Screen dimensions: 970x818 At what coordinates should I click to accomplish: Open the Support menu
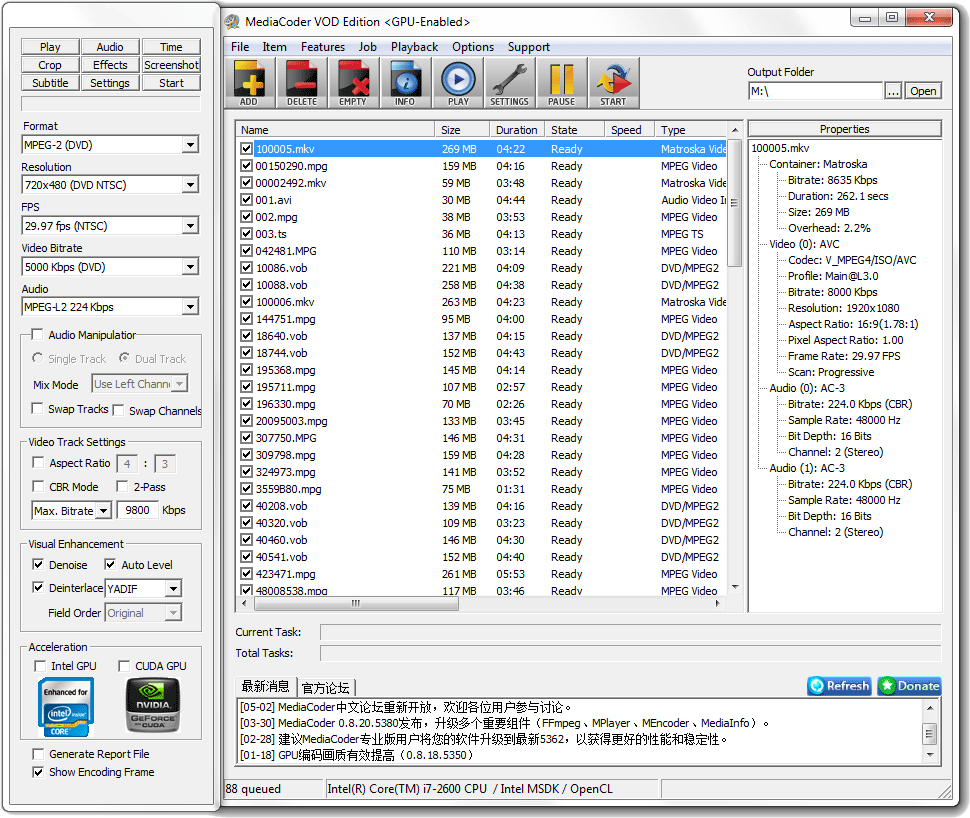pos(529,47)
